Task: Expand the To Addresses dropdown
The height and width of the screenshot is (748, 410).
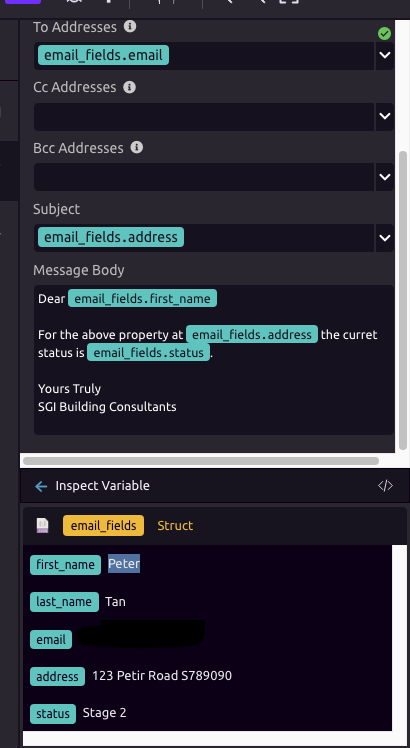Action: tap(385, 55)
